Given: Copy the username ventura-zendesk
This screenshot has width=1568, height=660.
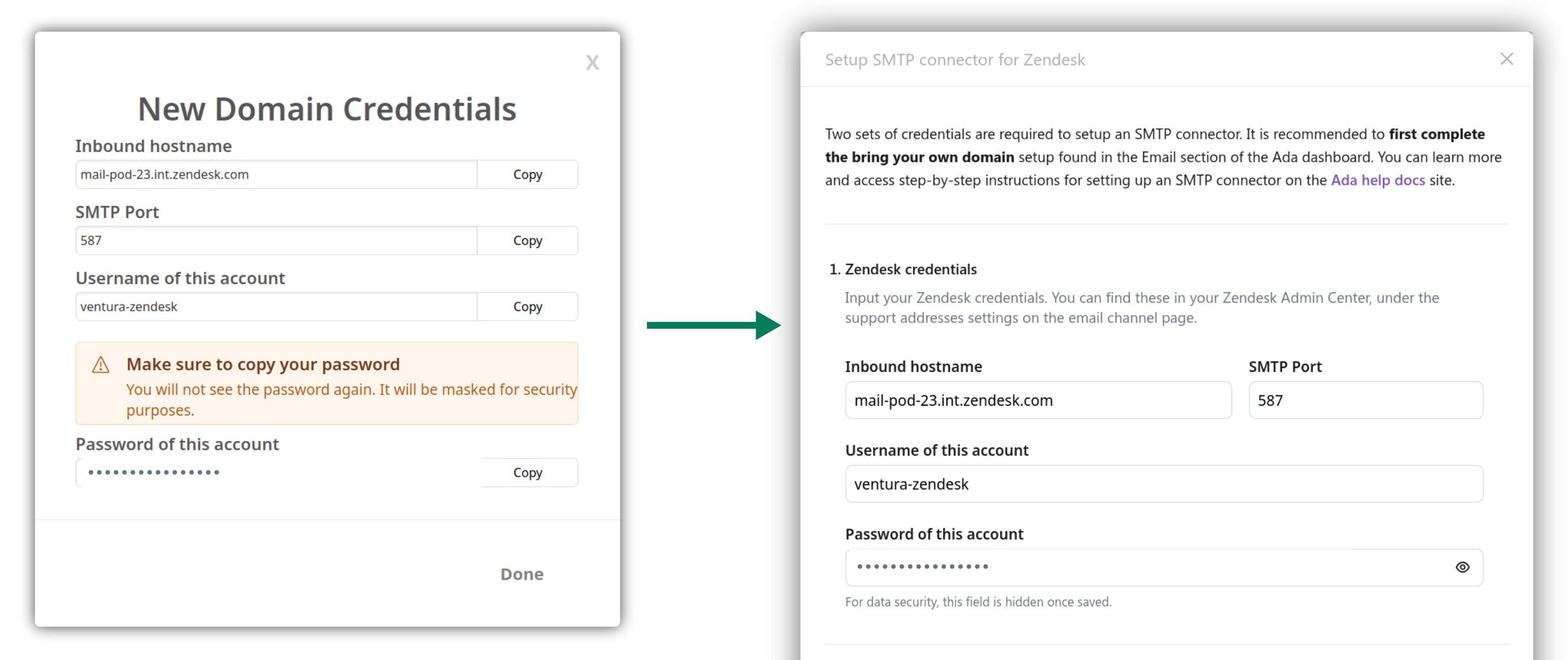Looking at the screenshot, I should [527, 306].
